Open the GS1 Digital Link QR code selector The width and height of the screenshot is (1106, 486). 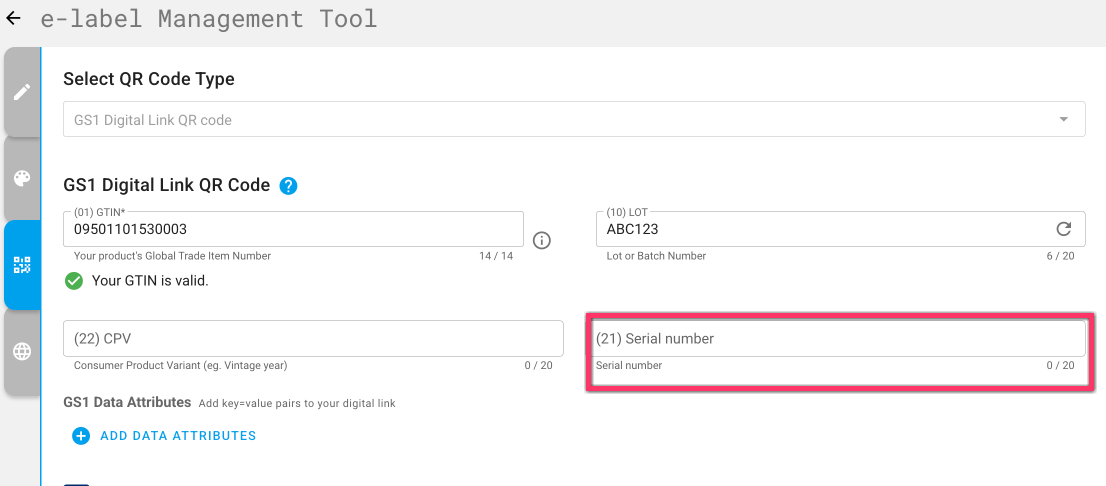pos(574,120)
